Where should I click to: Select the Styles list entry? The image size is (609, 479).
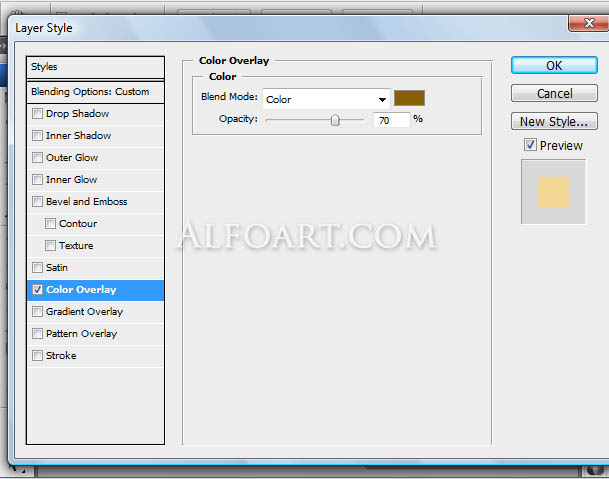pyautogui.click(x=95, y=67)
